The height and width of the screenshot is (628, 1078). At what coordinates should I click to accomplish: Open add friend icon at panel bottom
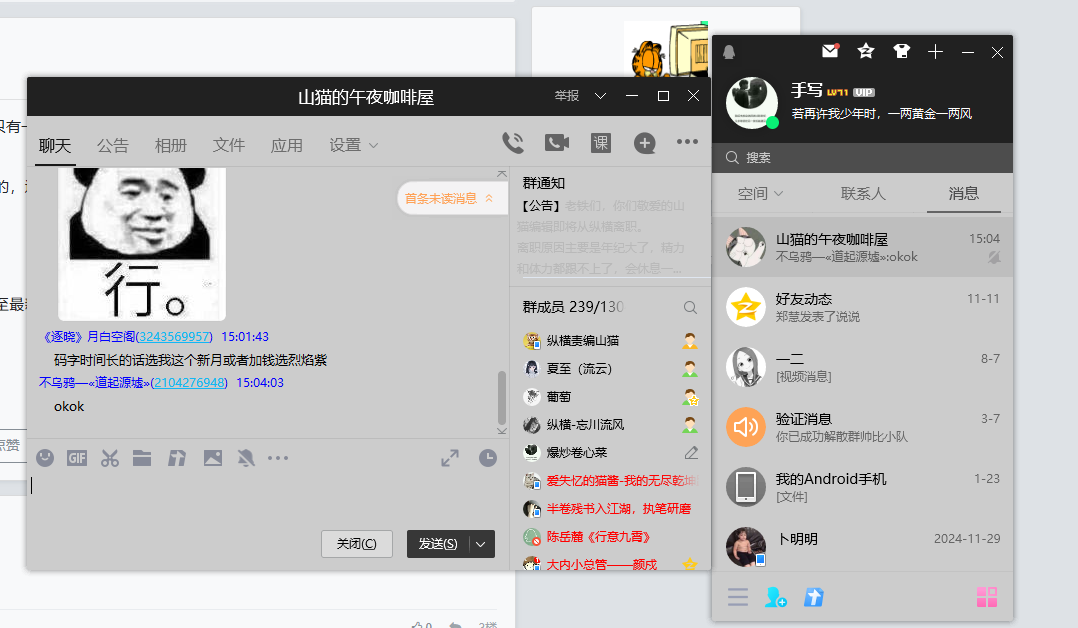click(776, 597)
